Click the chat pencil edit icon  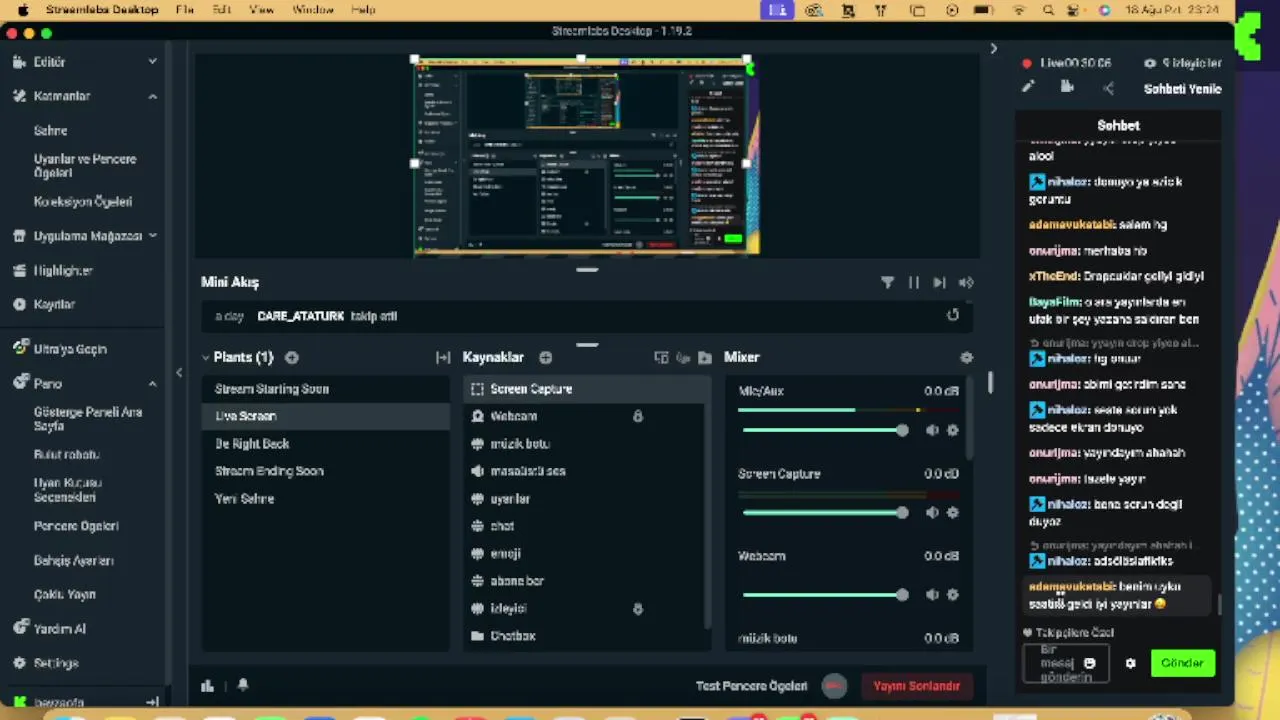1027,88
